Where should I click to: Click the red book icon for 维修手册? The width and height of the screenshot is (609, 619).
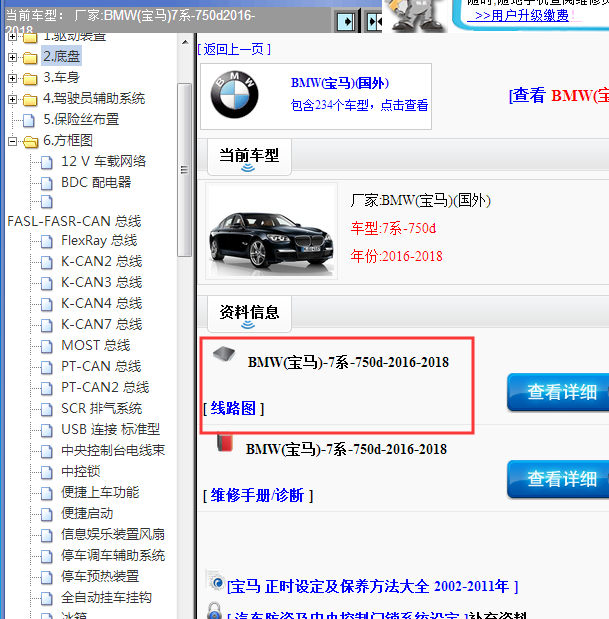click(x=225, y=443)
